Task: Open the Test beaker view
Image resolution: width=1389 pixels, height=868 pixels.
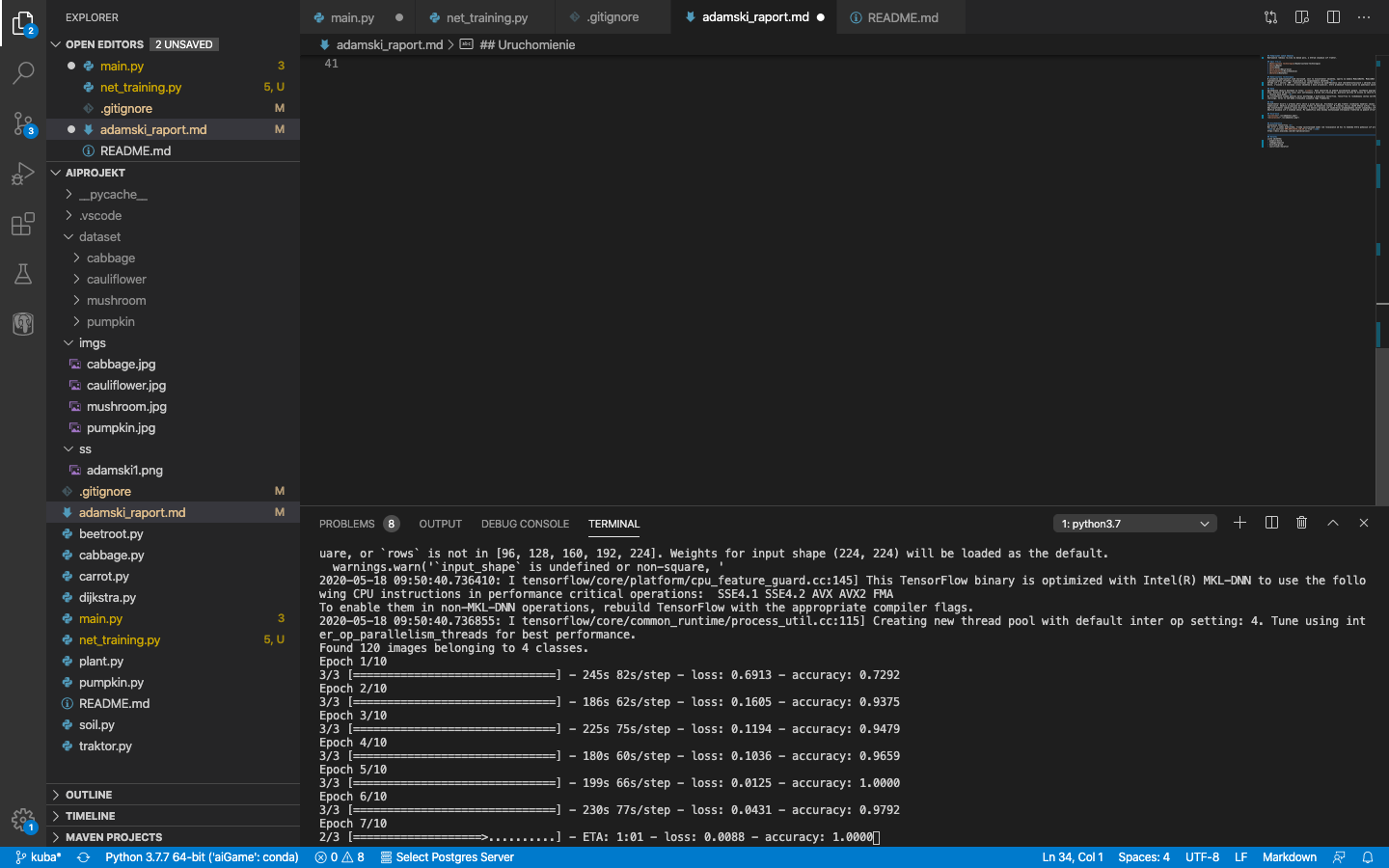Action: [23, 274]
